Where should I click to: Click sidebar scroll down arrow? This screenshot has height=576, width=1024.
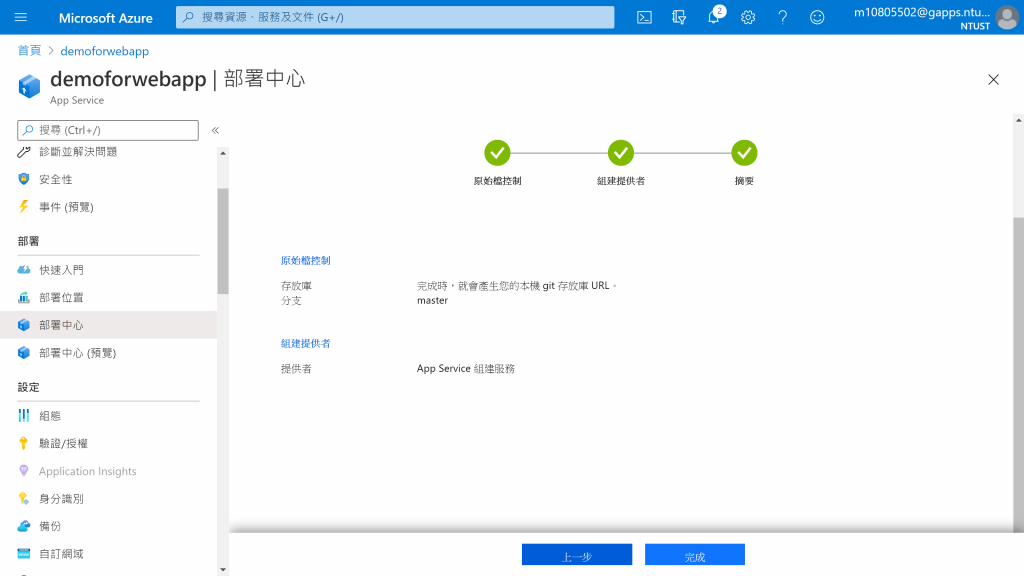tap(223, 570)
